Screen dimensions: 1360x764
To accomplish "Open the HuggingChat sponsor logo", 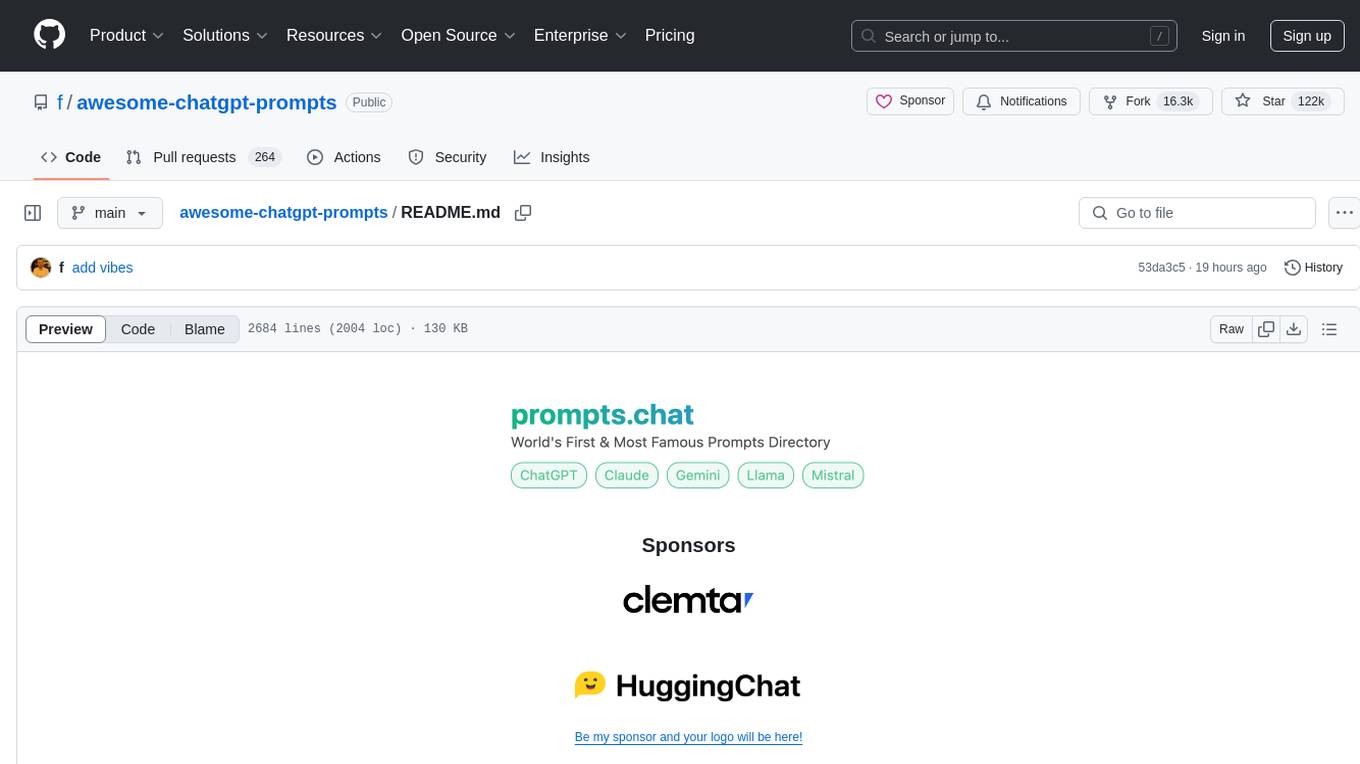I will coord(688,685).
